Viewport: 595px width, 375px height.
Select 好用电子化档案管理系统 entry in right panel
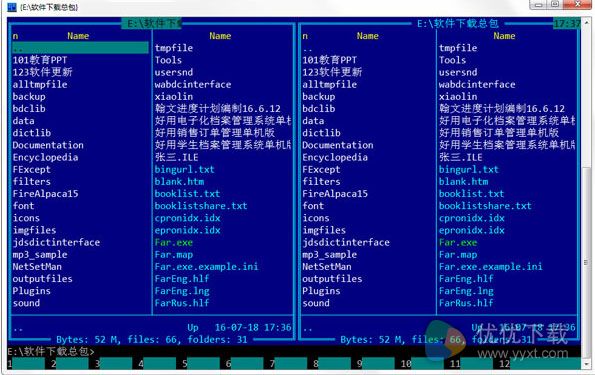(x=507, y=121)
